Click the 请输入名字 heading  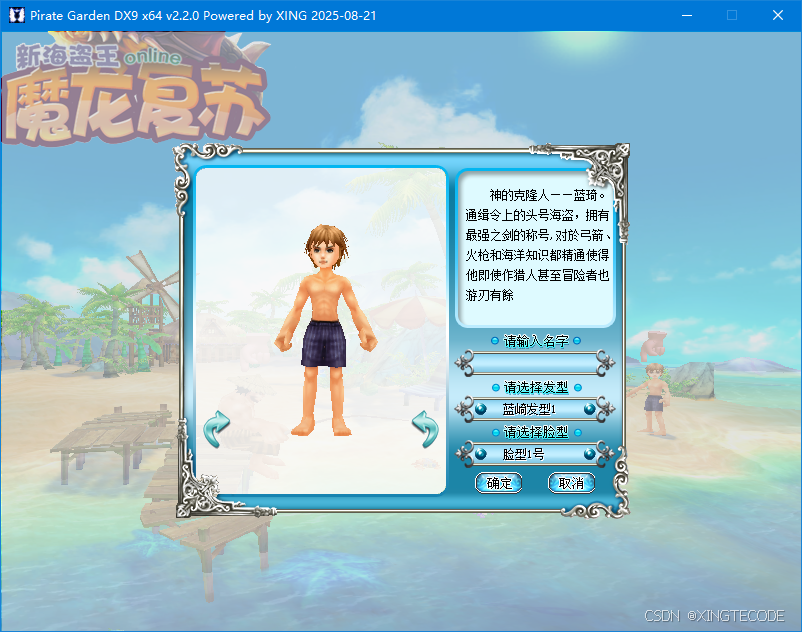point(536,341)
